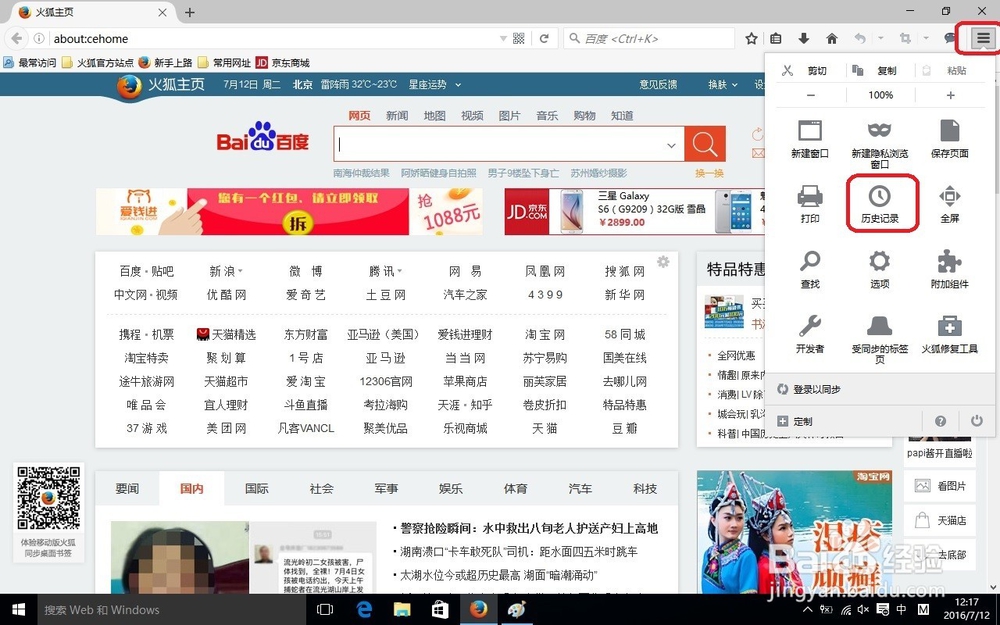Expand the 腾讯 dropdown arrow

point(399,272)
